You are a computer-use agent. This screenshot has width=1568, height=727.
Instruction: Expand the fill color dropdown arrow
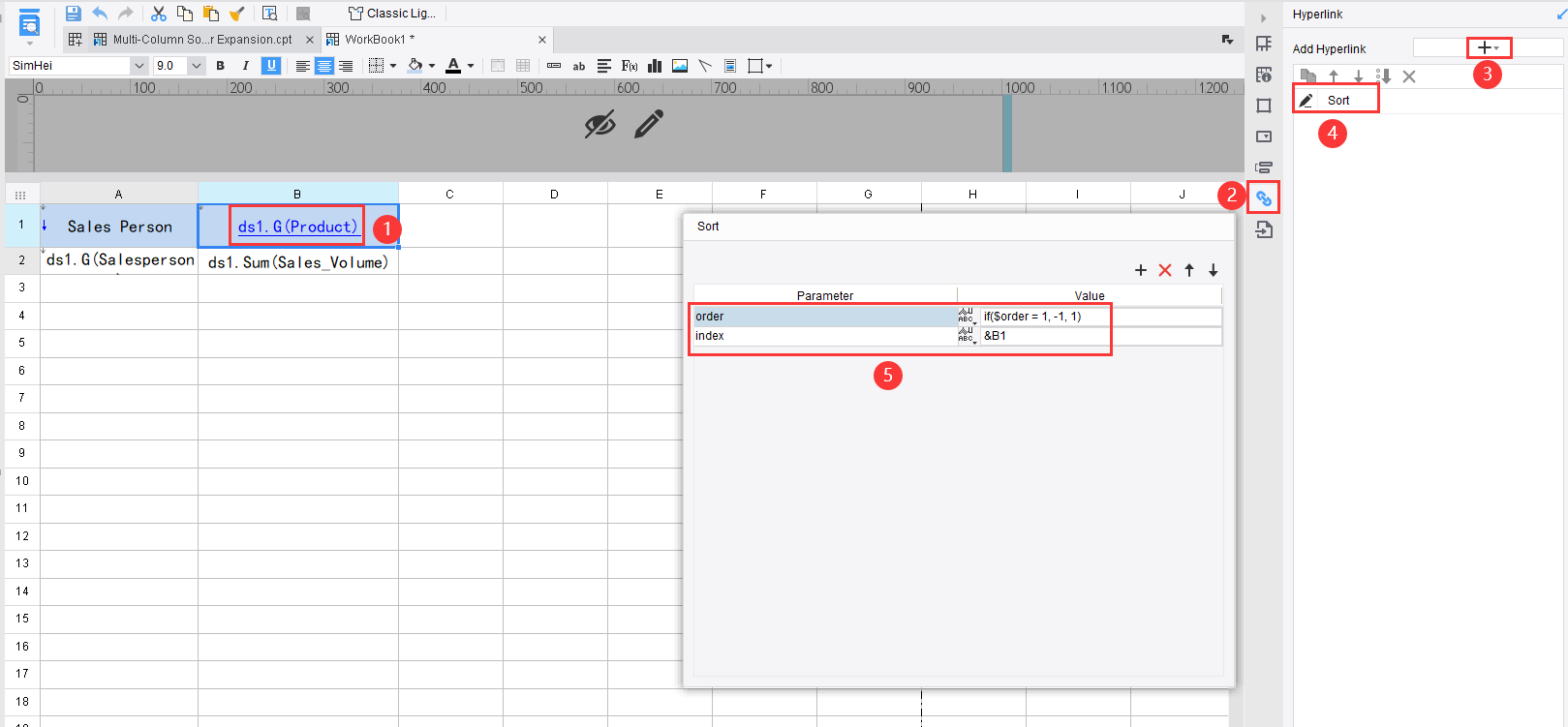point(432,66)
